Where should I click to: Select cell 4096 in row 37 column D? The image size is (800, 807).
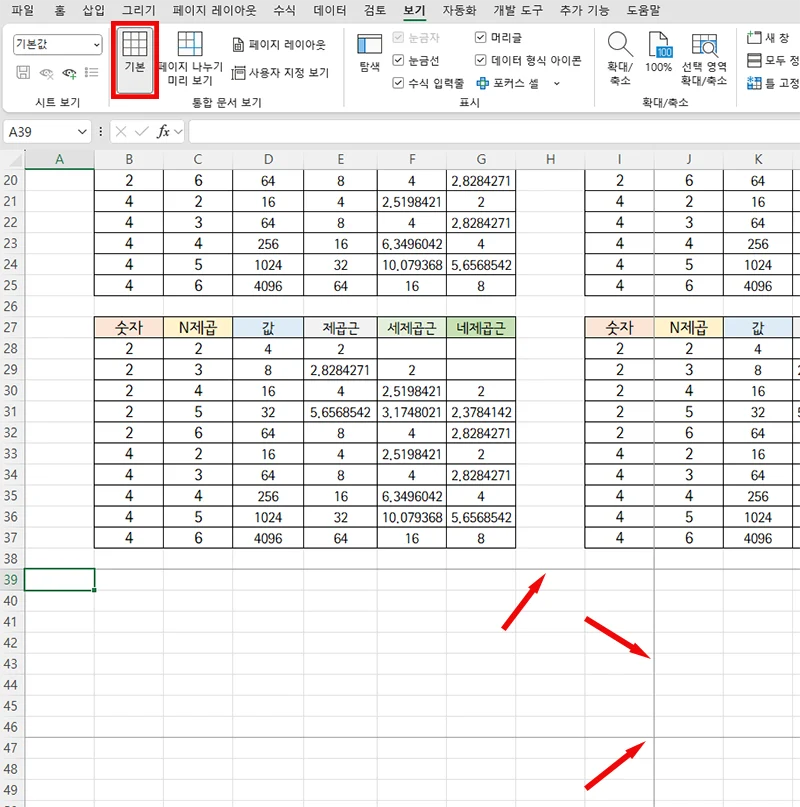coord(268,538)
